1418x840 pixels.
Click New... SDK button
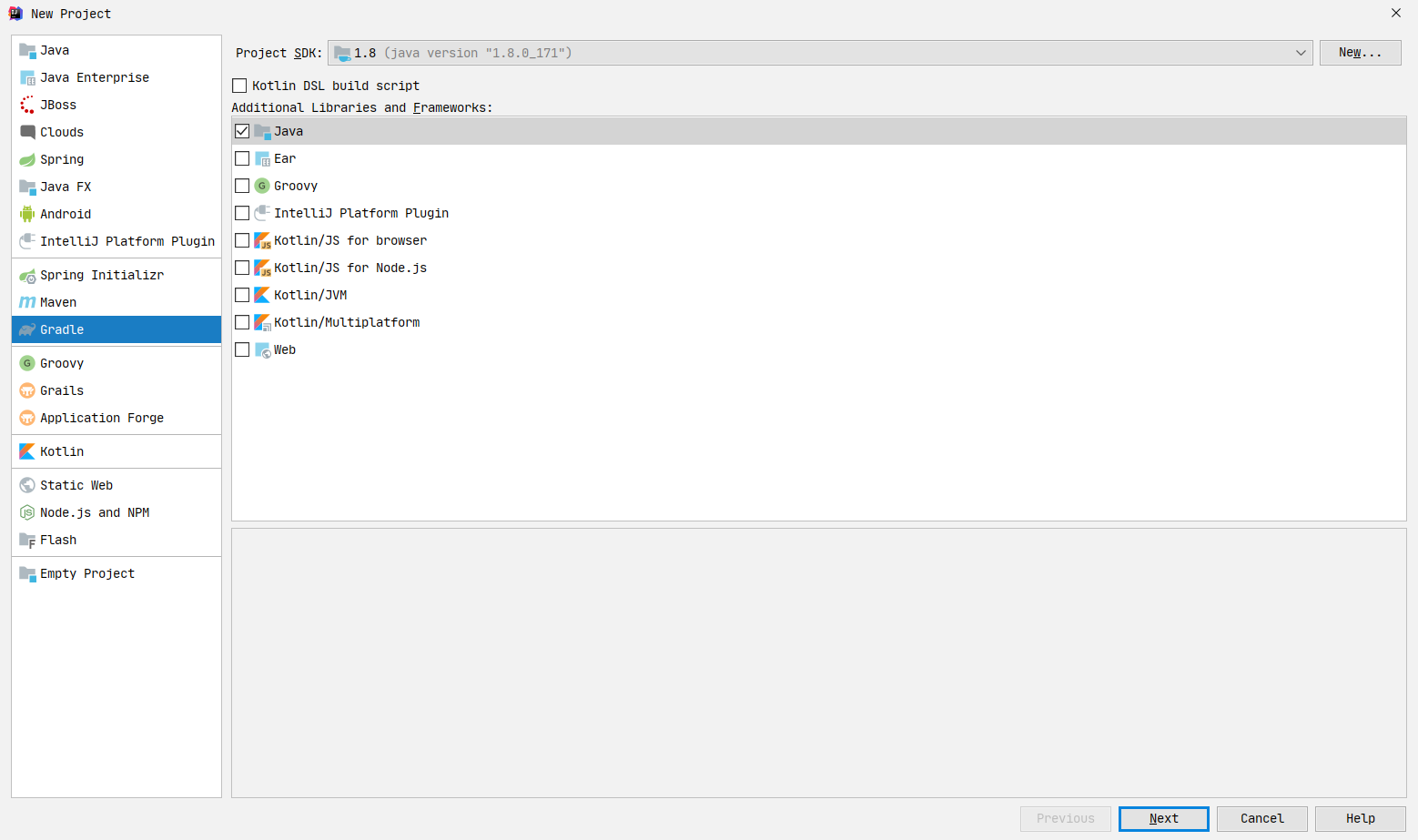(x=1360, y=53)
